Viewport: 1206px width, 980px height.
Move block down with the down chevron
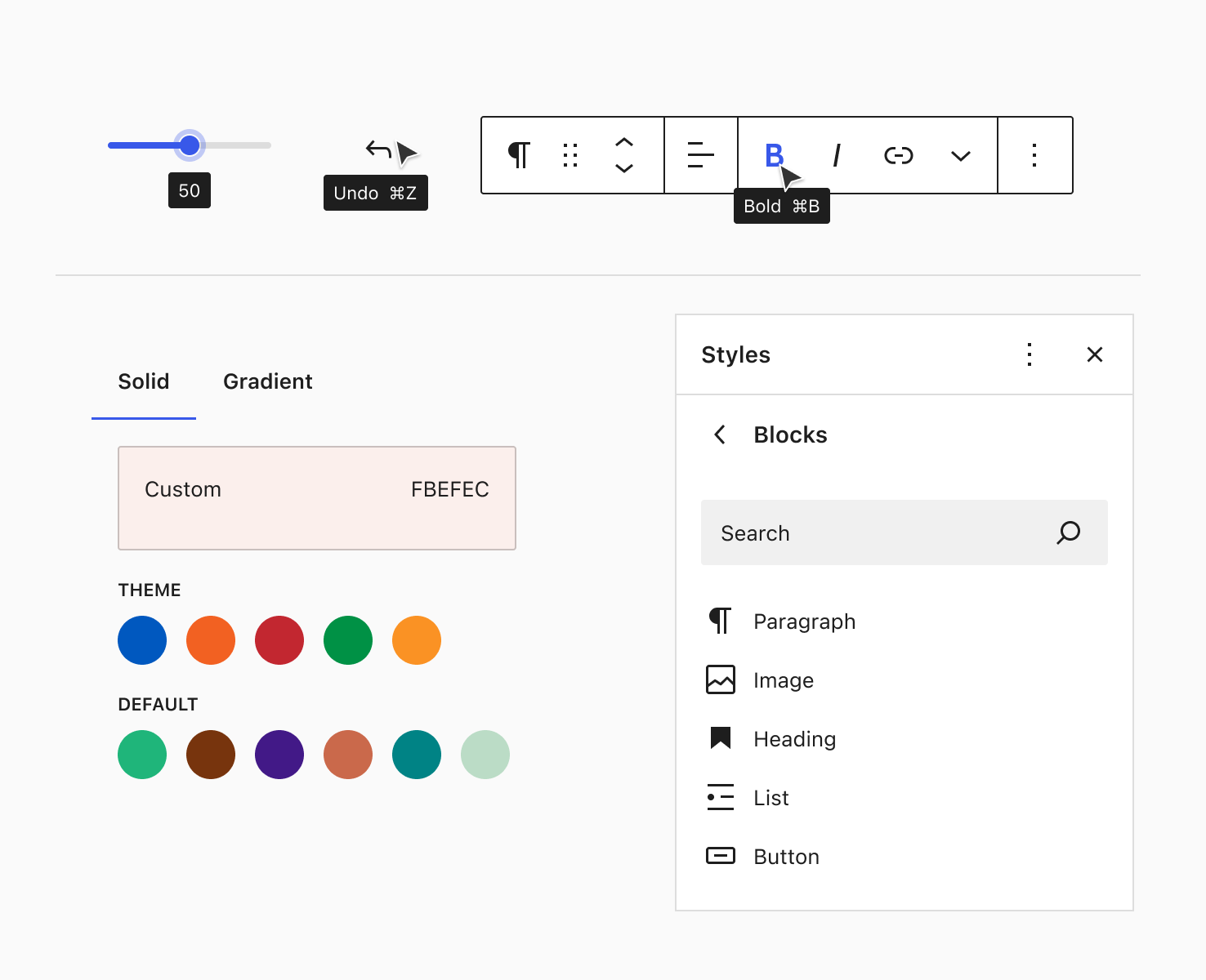(624, 168)
